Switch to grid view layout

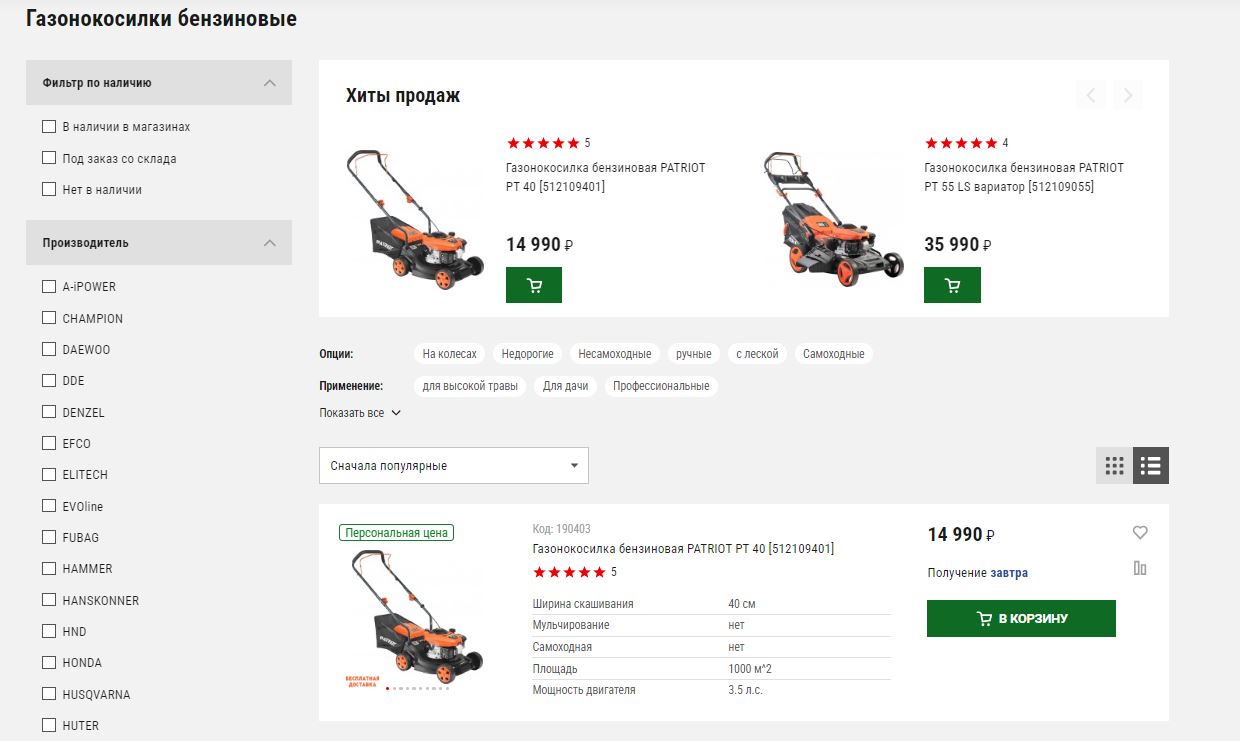(x=1114, y=465)
